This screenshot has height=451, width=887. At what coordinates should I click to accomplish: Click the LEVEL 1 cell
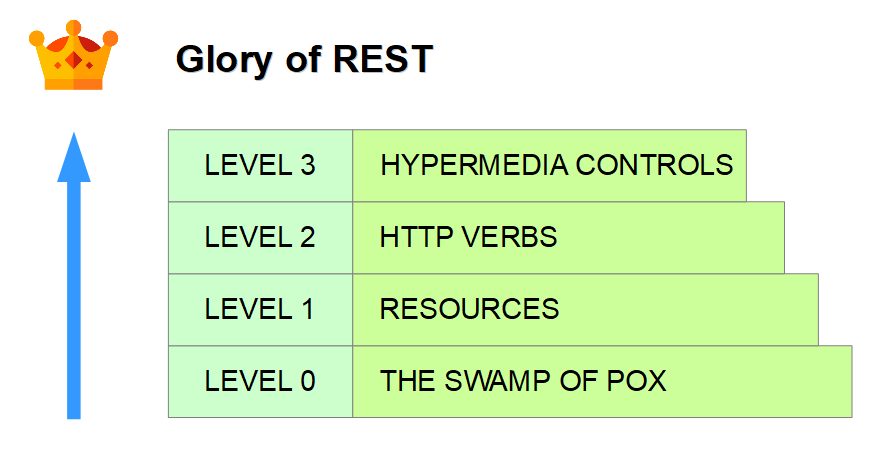pos(260,310)
